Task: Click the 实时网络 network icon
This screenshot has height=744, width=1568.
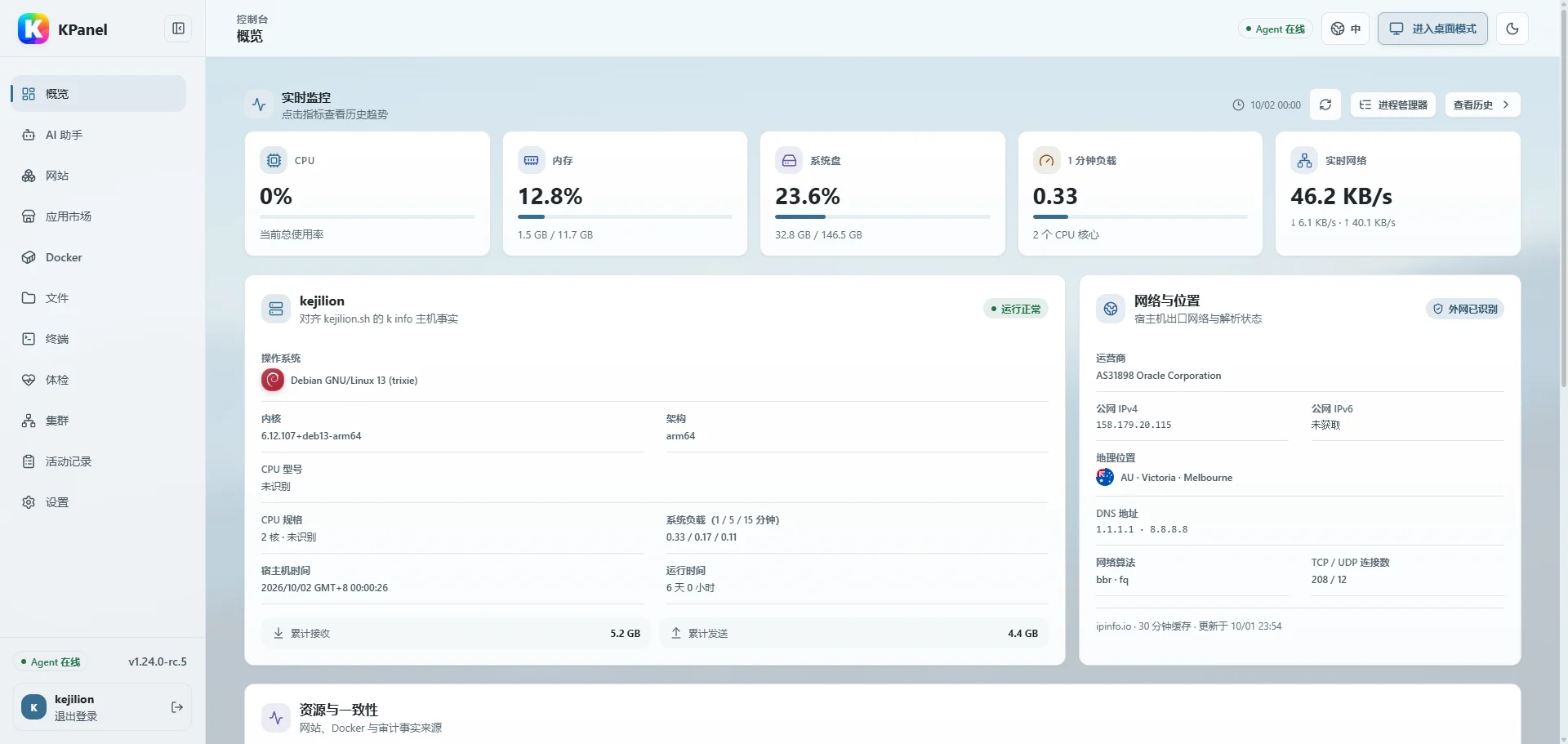Action: click(x=1304, y=160)
